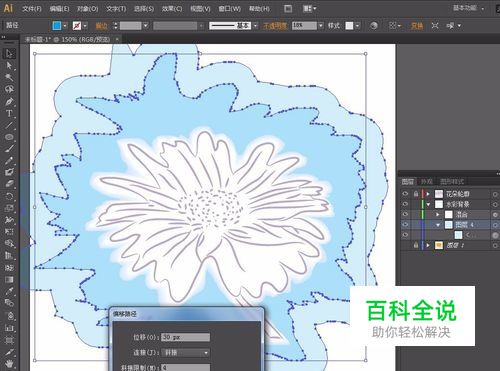Pick the Lasso tool
500x371 pixels.
(x=9, y=89)
